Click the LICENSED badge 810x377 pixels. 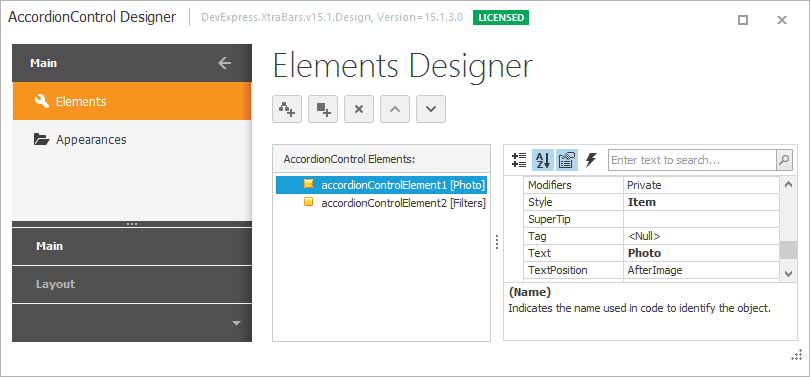tap(501, 18)
